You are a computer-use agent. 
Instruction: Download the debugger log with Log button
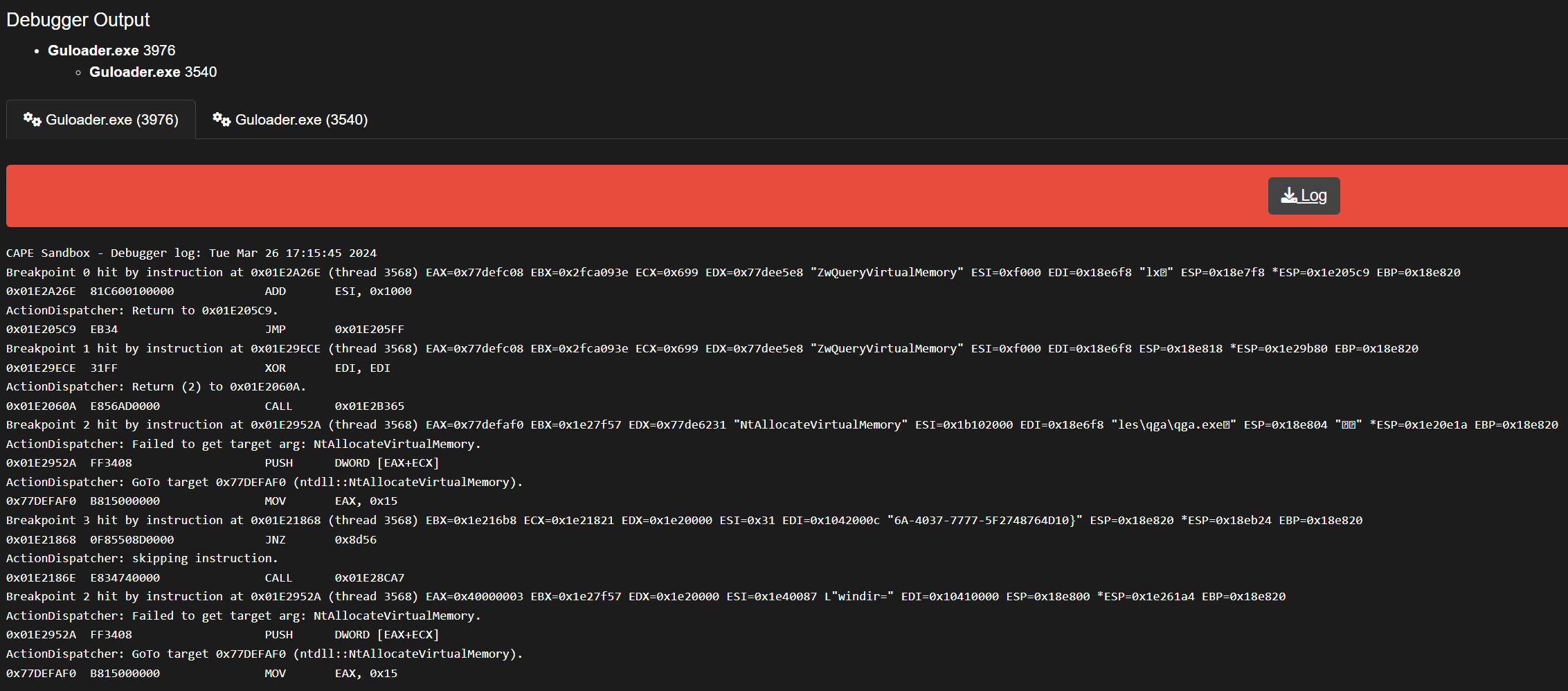[x=1304, y=196]
